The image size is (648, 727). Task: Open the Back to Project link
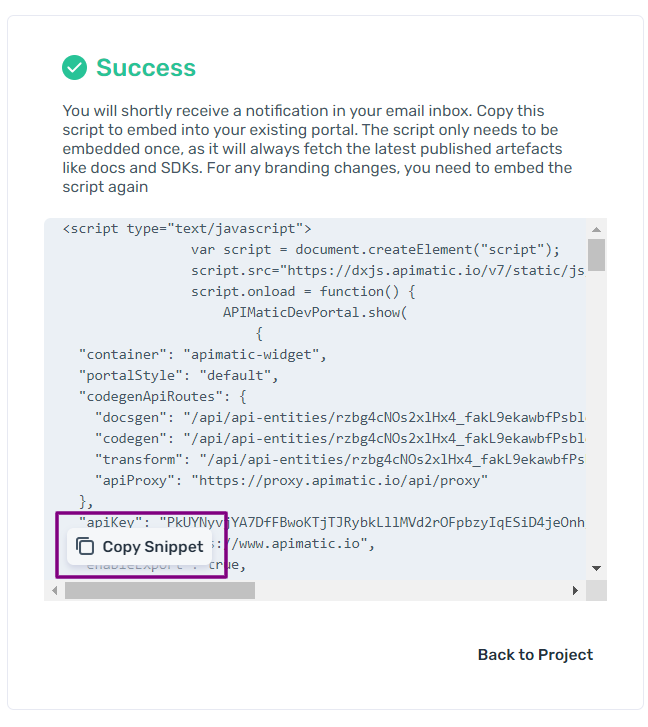[x=535, y=655]
